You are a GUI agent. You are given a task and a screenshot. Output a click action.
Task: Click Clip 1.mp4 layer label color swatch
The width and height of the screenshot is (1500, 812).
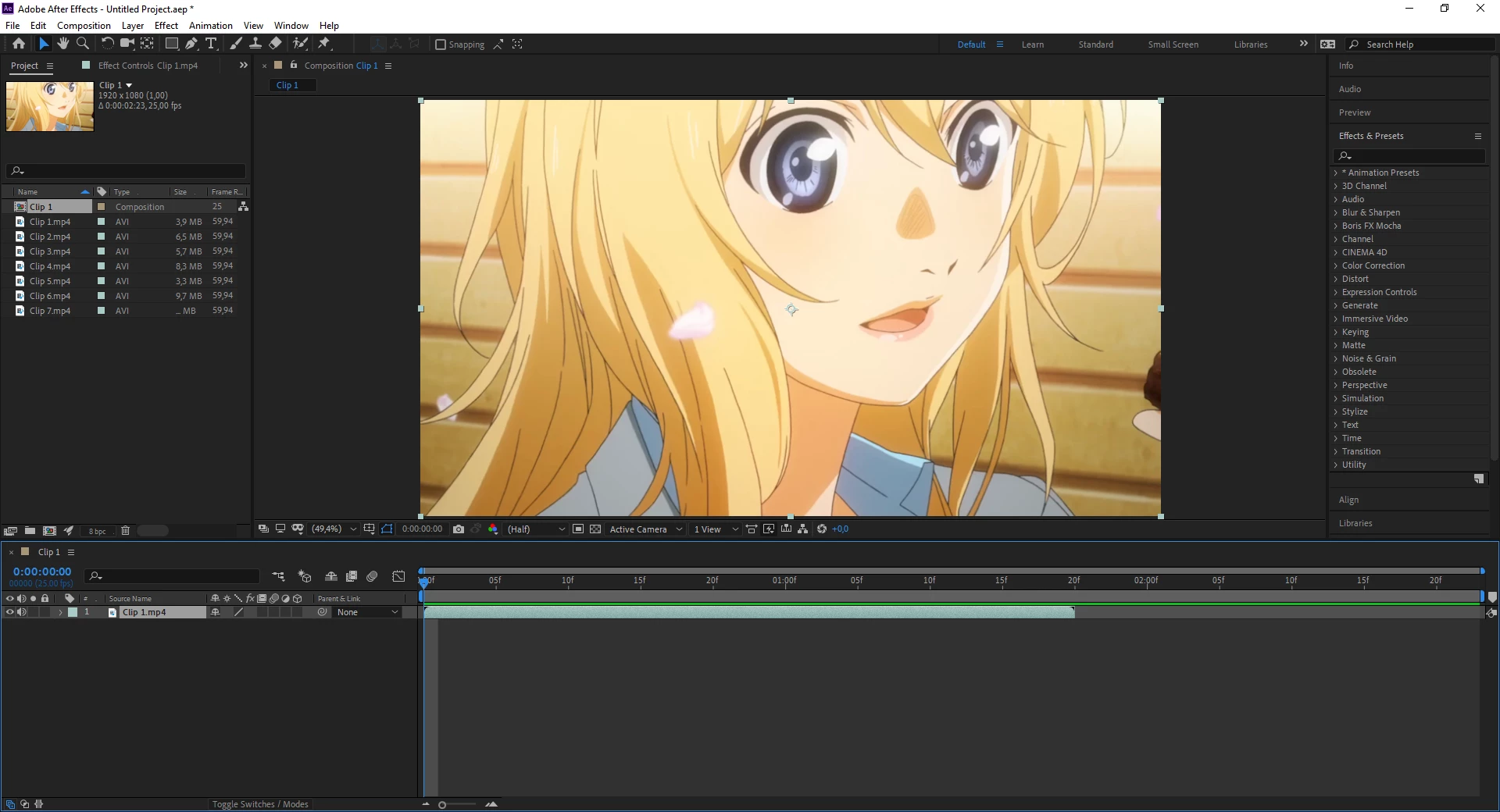point(73,612)
